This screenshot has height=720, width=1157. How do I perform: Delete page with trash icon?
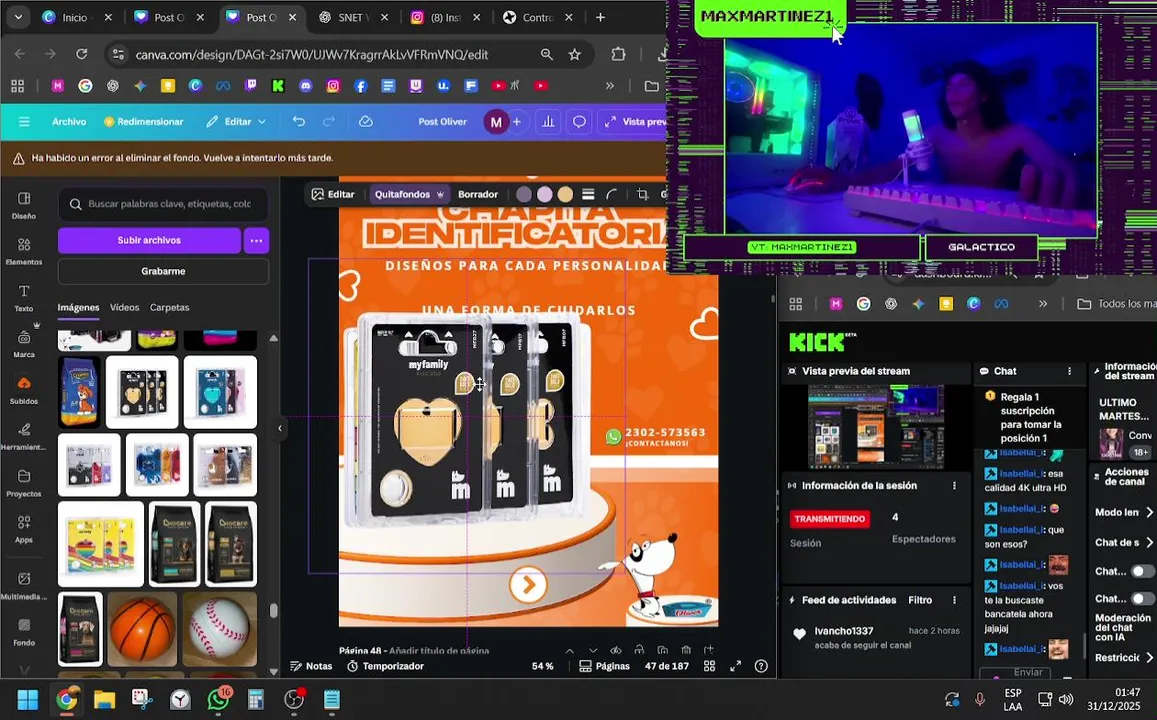click(685, 650)
